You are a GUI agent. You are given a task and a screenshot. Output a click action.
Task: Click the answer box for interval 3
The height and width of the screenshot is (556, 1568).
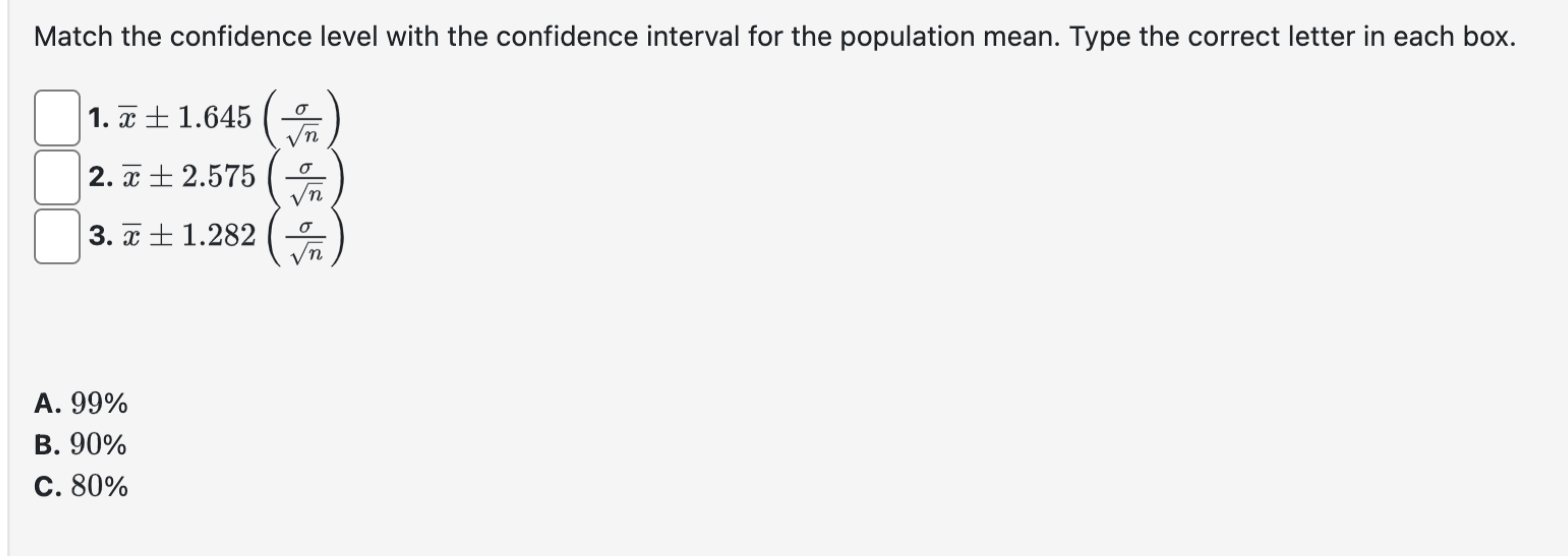tap(58, 234)
